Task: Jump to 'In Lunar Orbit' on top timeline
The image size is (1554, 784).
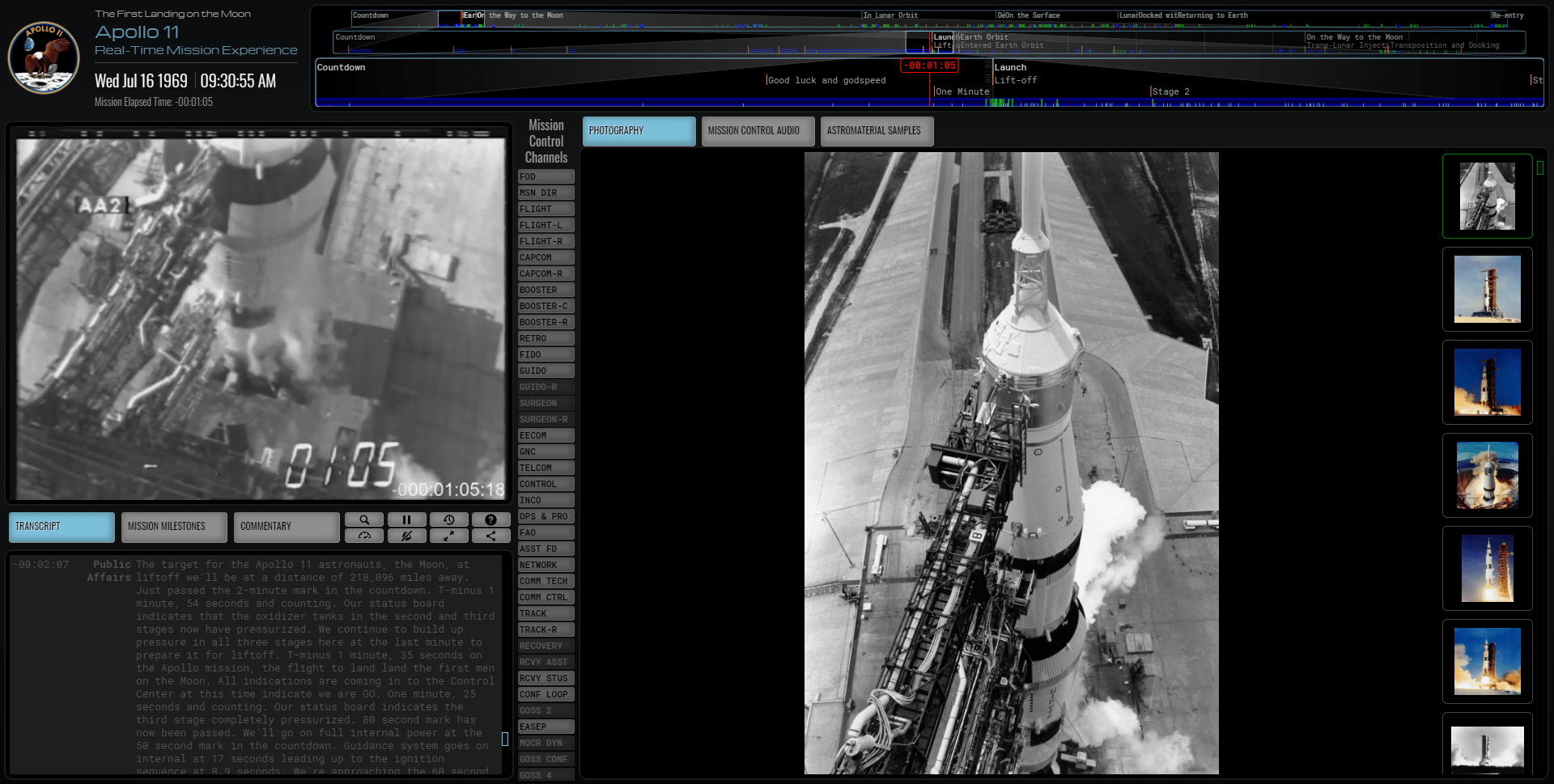Action: pyautogui.click(x=890, y=15)
